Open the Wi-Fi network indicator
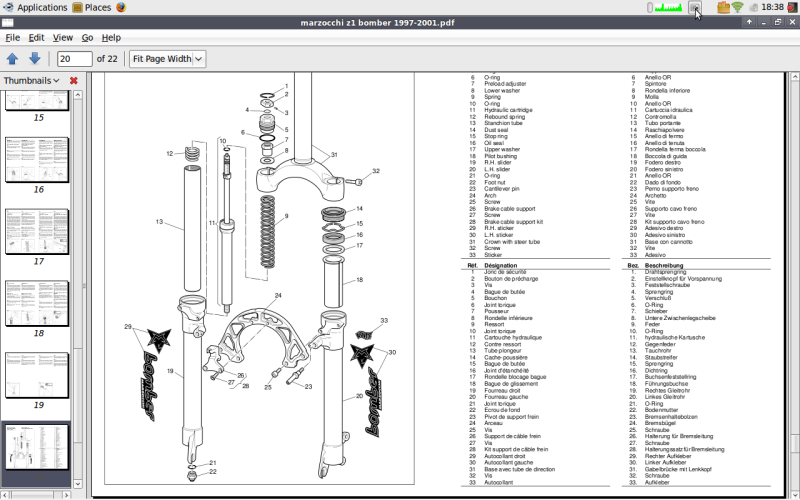 pyautogui.click(x=737, y=7)
